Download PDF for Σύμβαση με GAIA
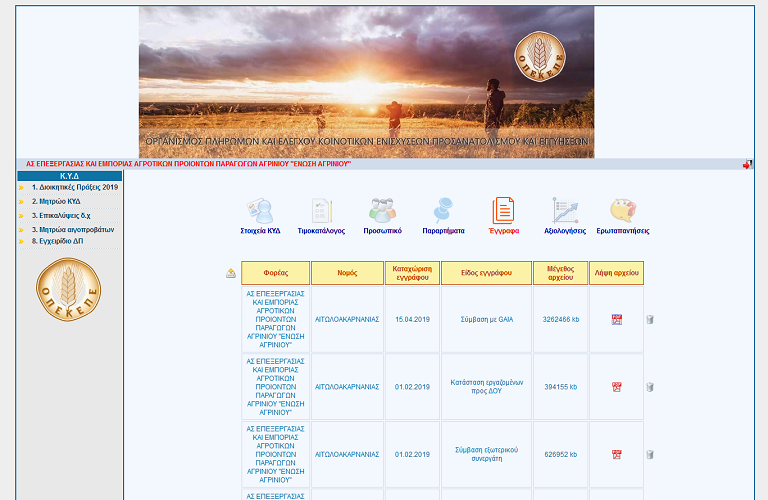Image resolution: width=768 pixels, height=500 pixels. (616, 320)
